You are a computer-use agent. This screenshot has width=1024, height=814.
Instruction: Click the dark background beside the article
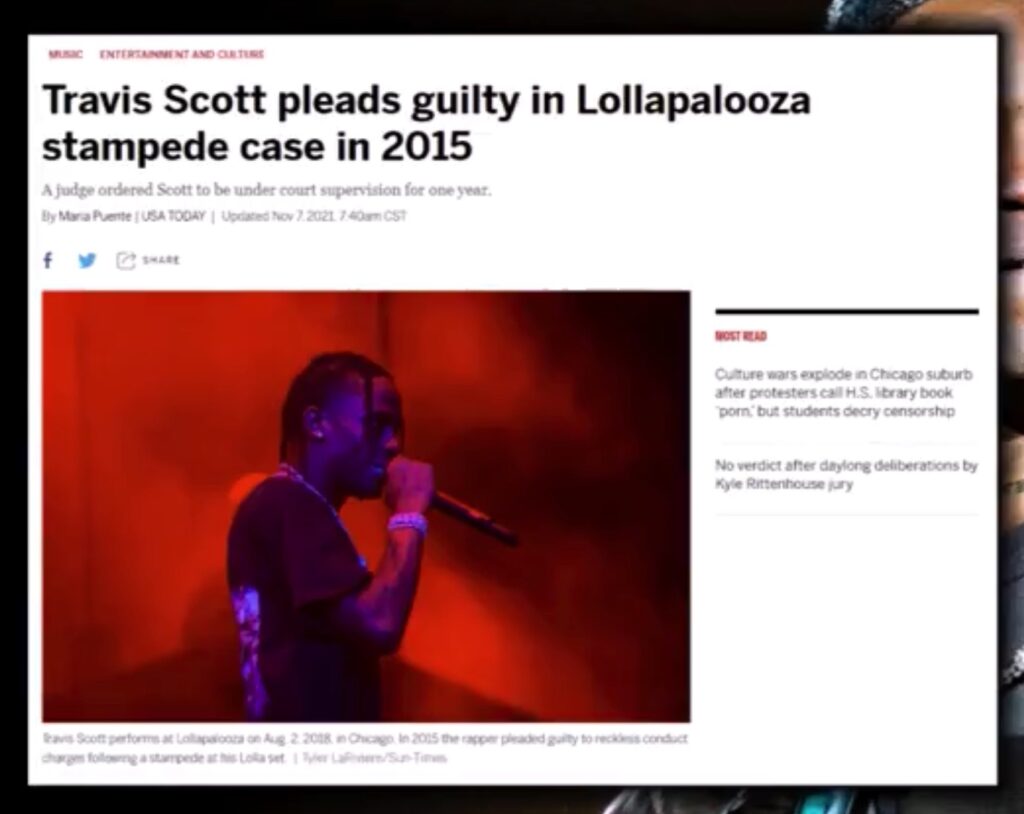[13, 405]
